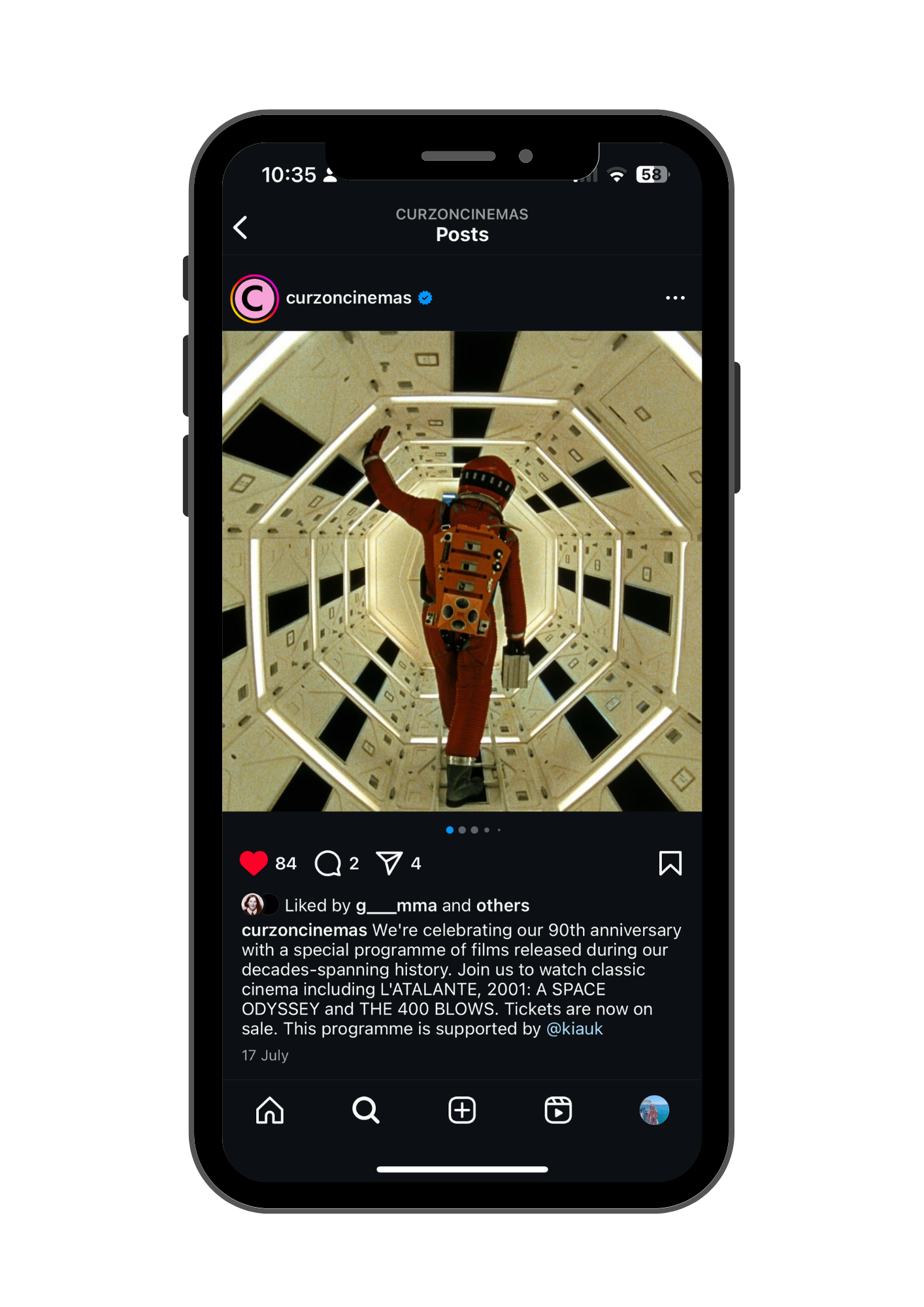Open Reels from the bottom bar
Screen dimensions: 924x1307
[558, 1110]
